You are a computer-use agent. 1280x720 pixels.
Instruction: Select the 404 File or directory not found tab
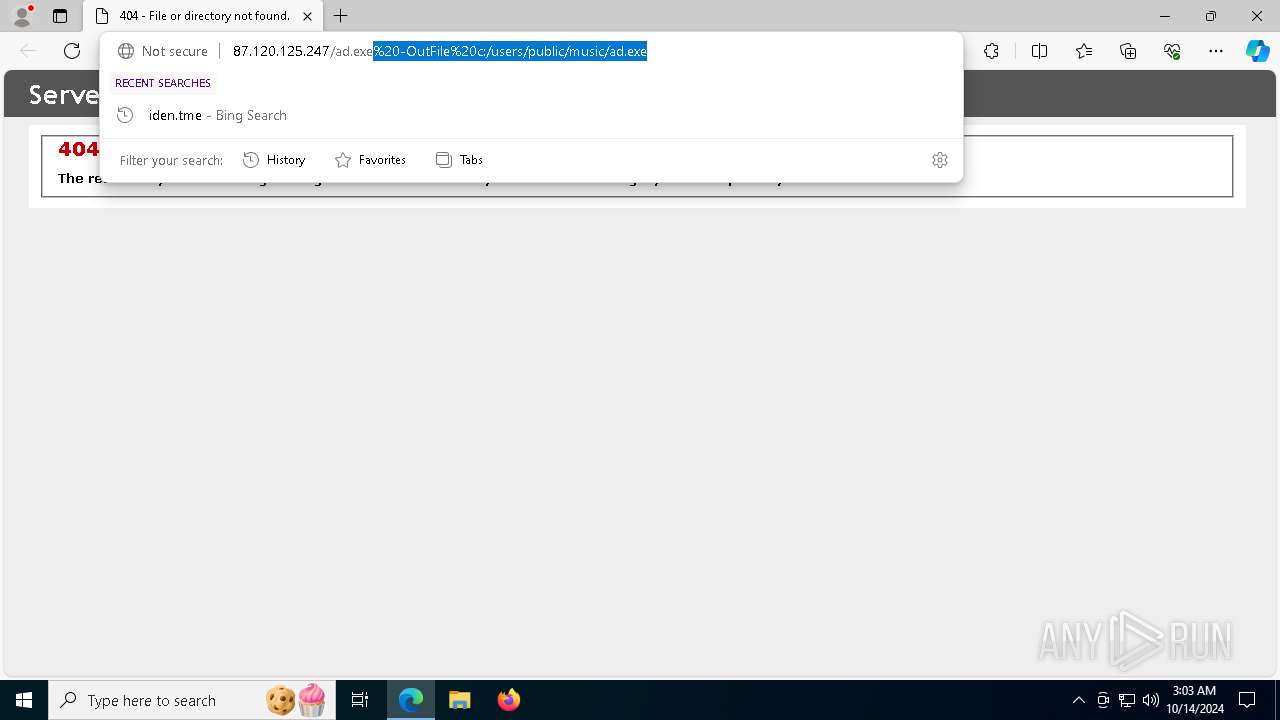click(203, 16)
